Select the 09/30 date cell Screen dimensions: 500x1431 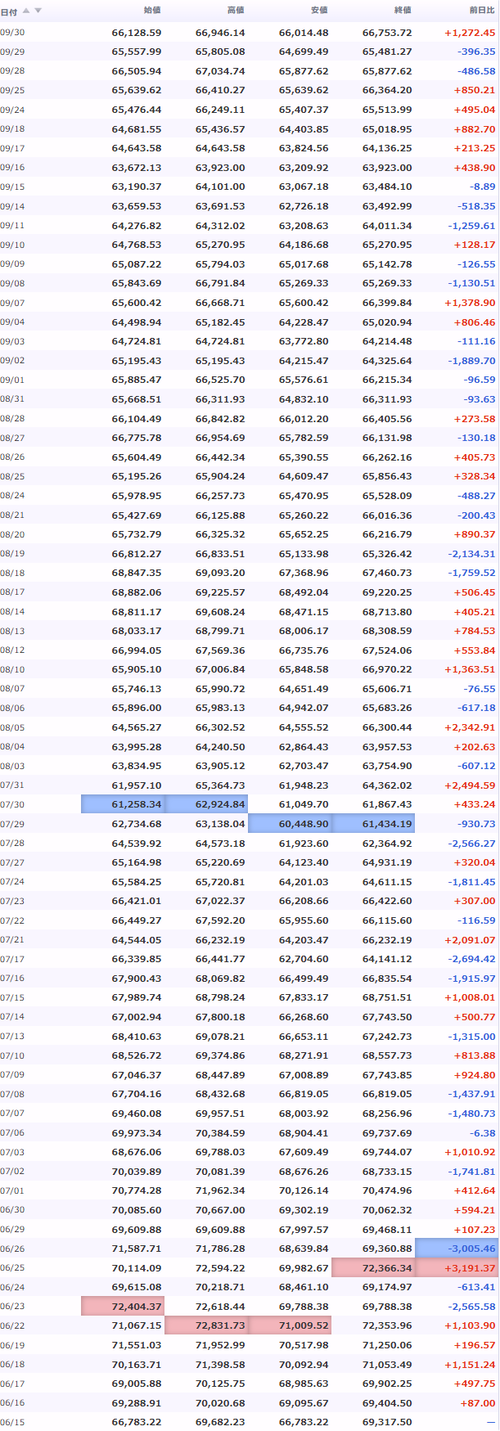coord(12,33)
